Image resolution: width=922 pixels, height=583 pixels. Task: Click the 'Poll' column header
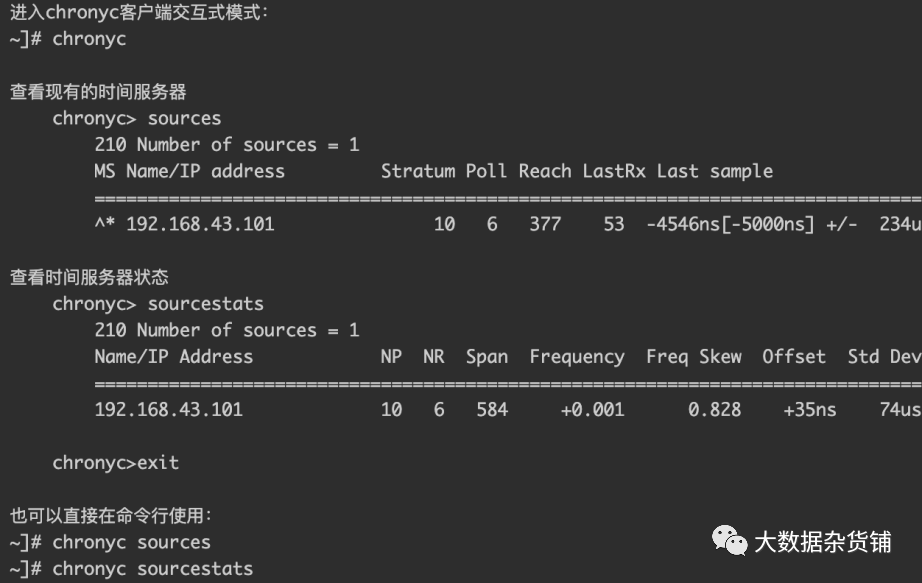pyautogui.click(x=486, y=171)
